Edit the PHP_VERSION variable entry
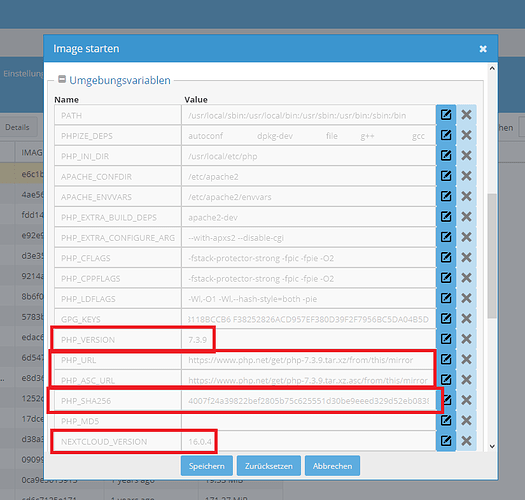Viewport: 525px width, 500px height. 446,339
